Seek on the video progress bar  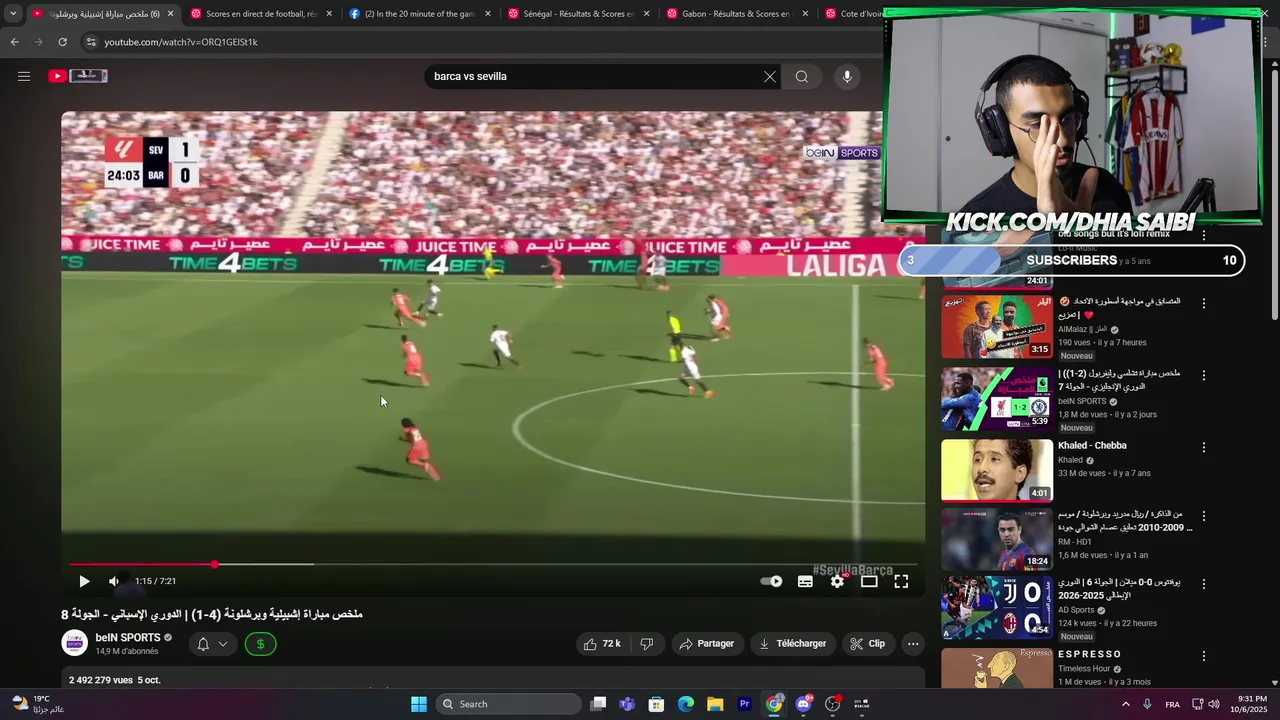(x=493, y=564)
